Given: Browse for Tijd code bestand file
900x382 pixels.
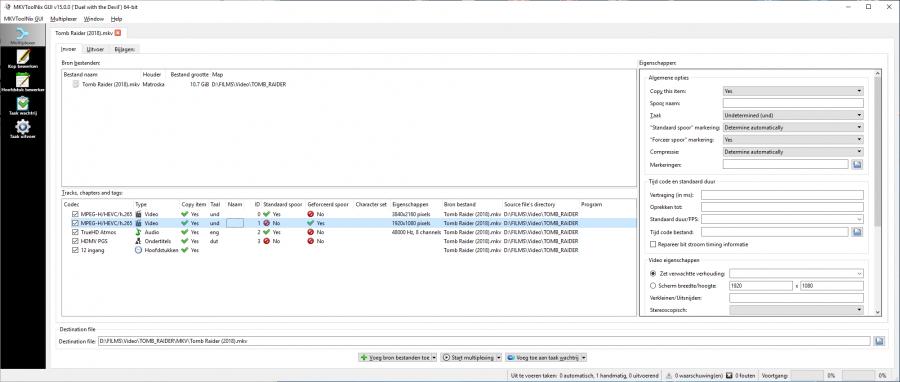Looking at the screenshot, I should (x=858, y=232).
